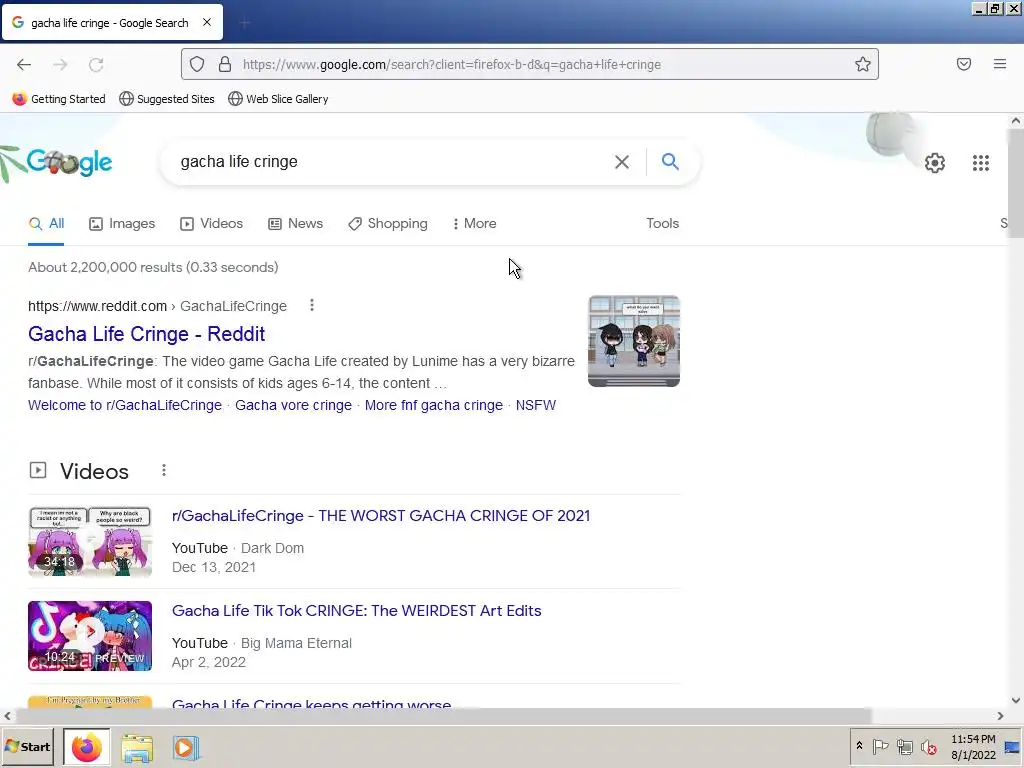Image resolution: width=1024 pixels, height=768 pixels.
Task: Expand the More search categories menu
Action: [x=475, y=223]
